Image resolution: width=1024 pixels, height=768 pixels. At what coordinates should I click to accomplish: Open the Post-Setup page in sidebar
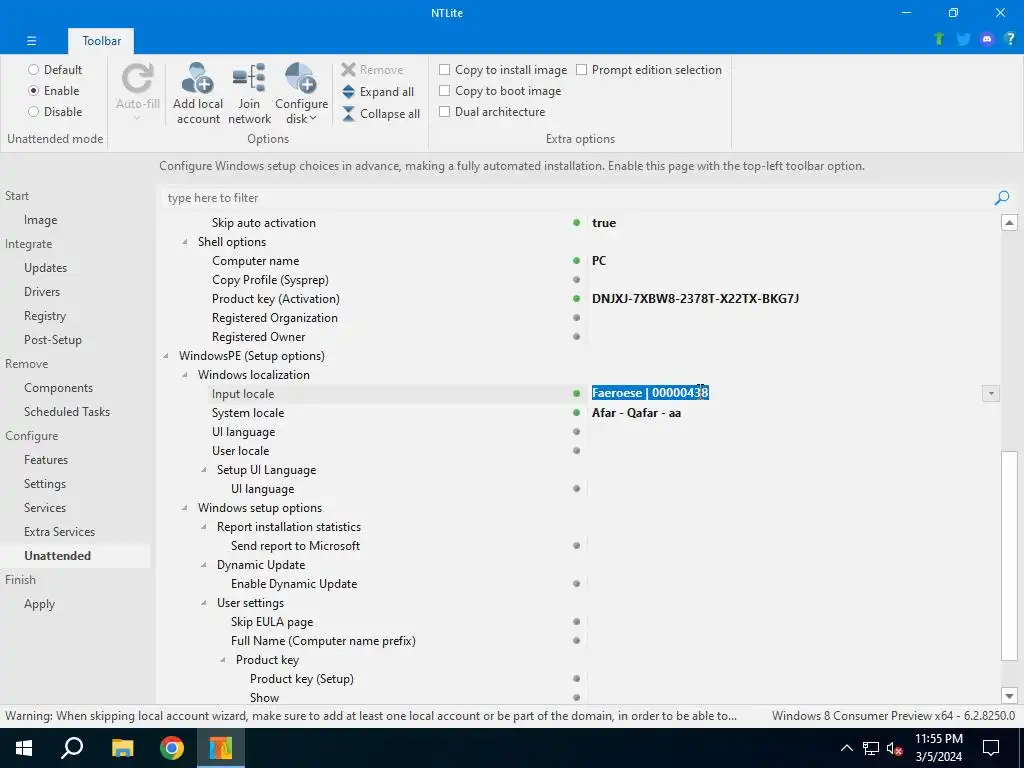pyautogui.click(x=53, y=340)
